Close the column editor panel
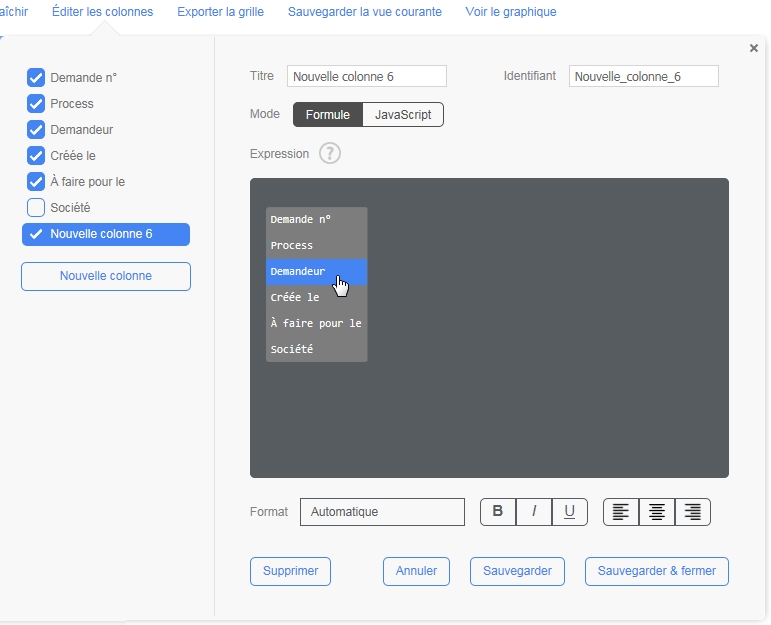 tap(753, 48)
